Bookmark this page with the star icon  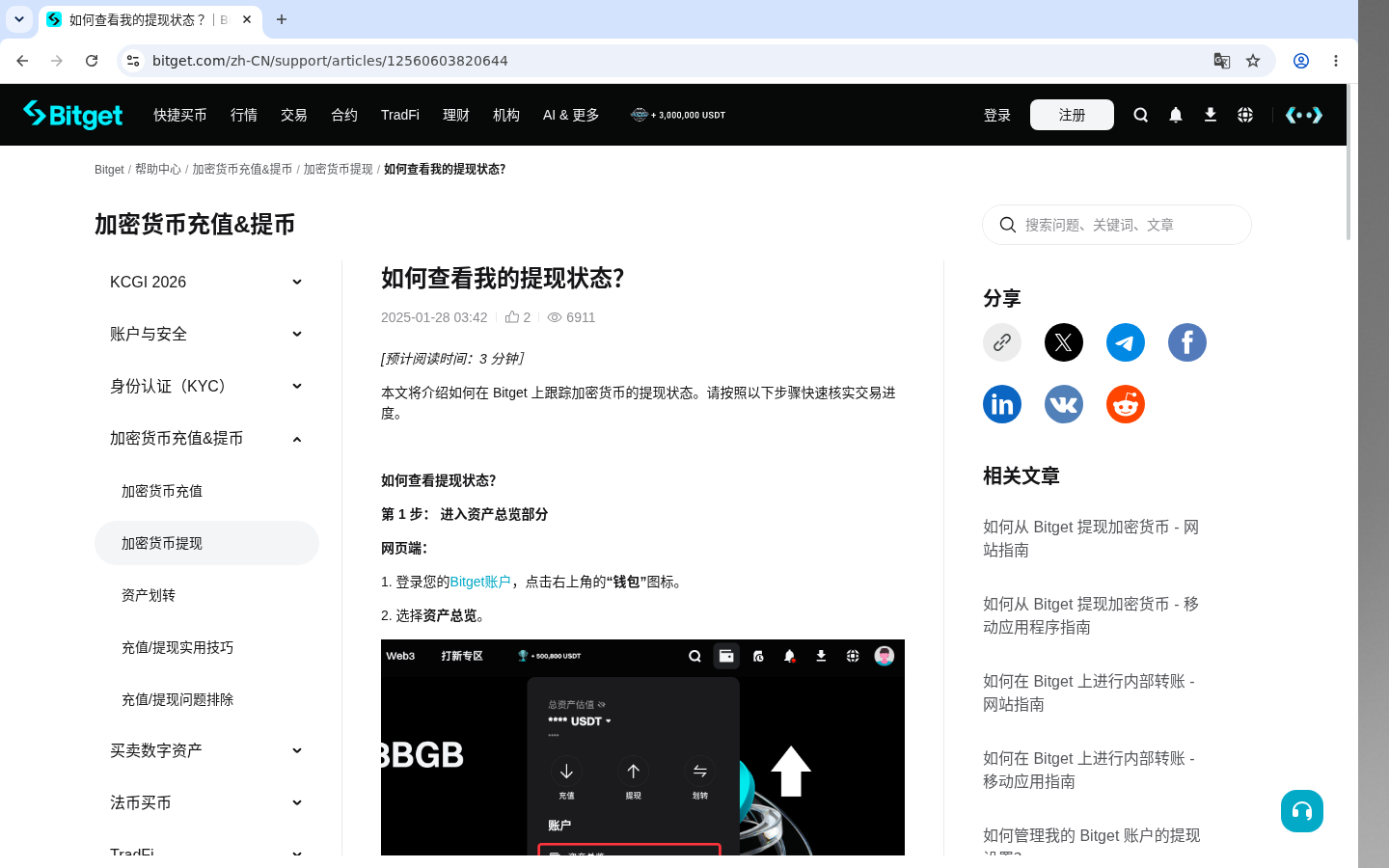[1253, 61]
